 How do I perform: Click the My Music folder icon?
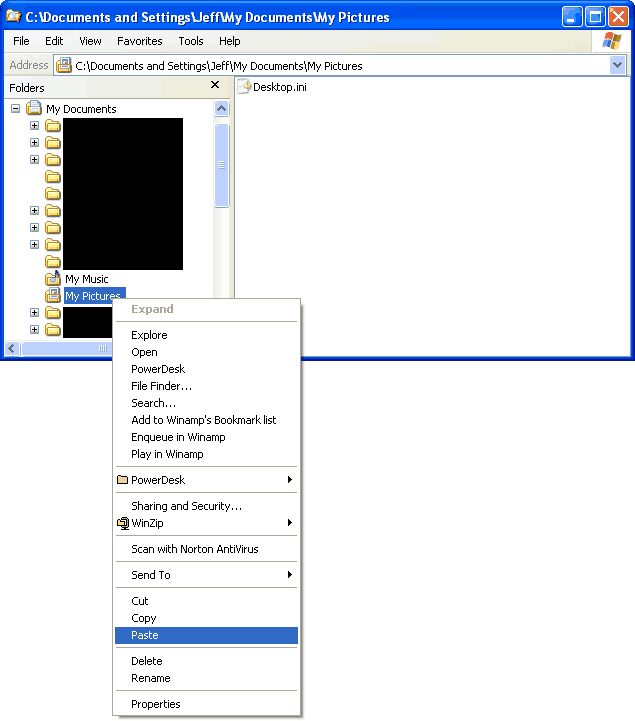pos(53,278)
